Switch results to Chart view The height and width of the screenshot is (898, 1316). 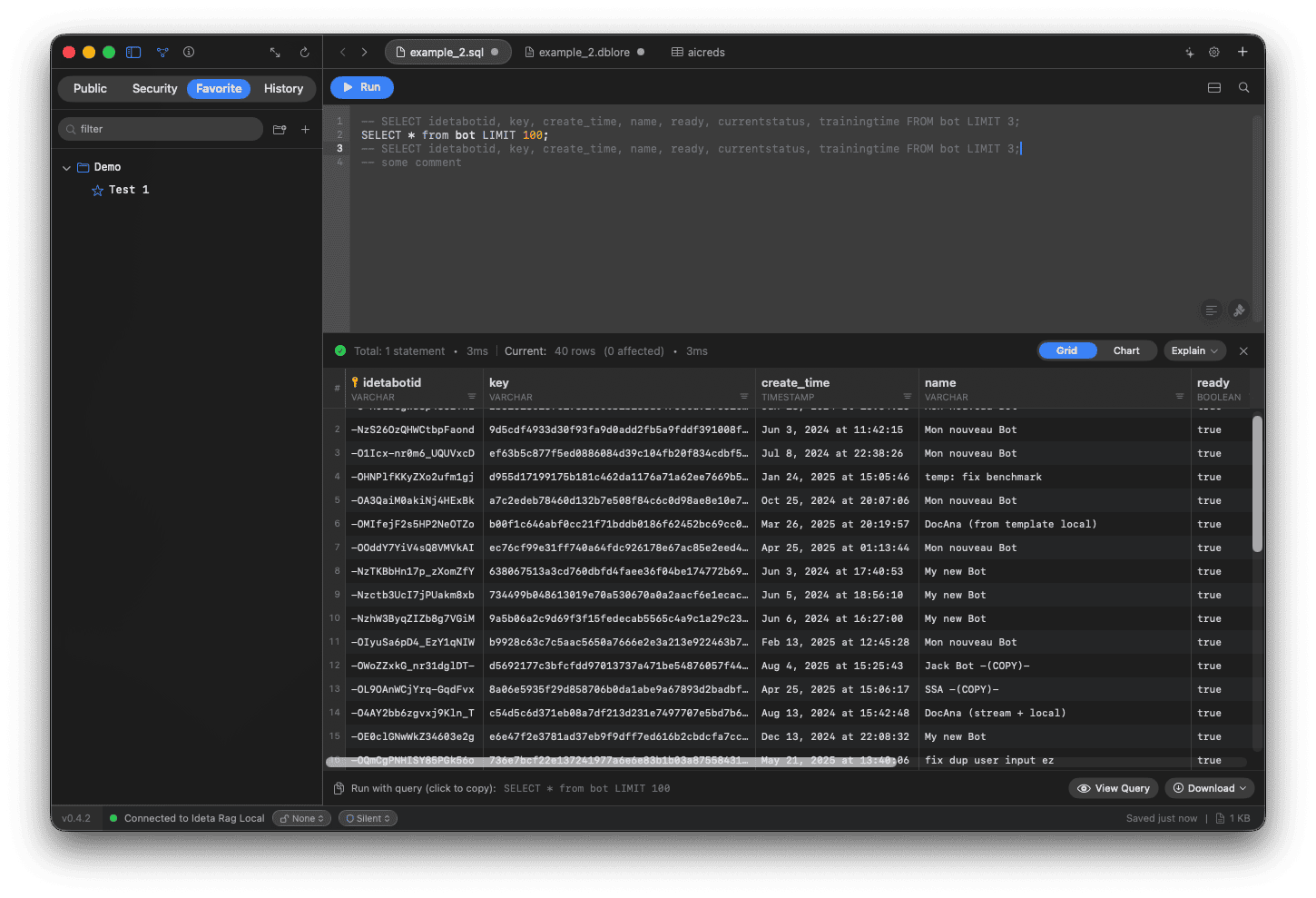tap(1126, 350)
